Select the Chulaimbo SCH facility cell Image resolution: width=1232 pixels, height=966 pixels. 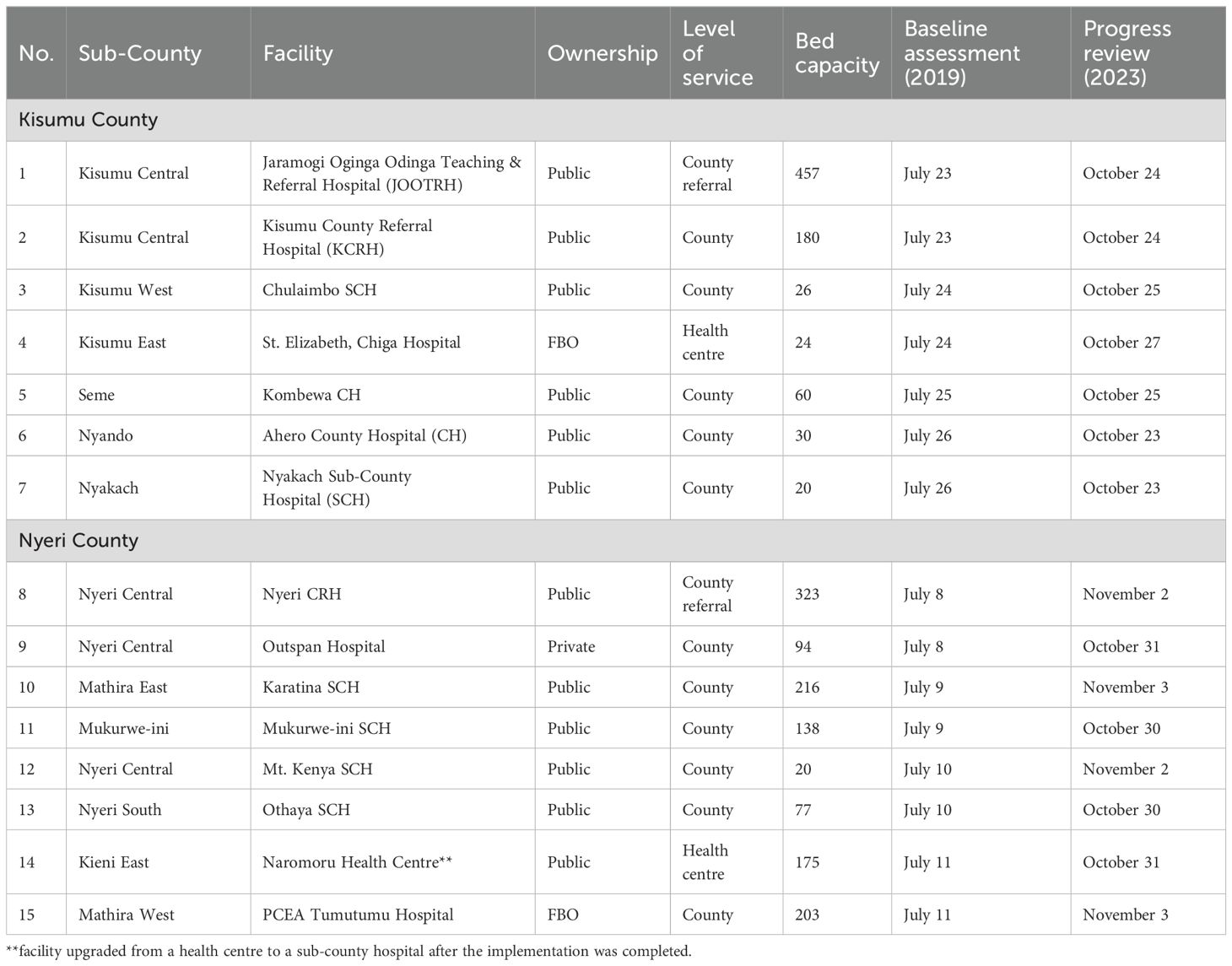[x=320, y=290]
